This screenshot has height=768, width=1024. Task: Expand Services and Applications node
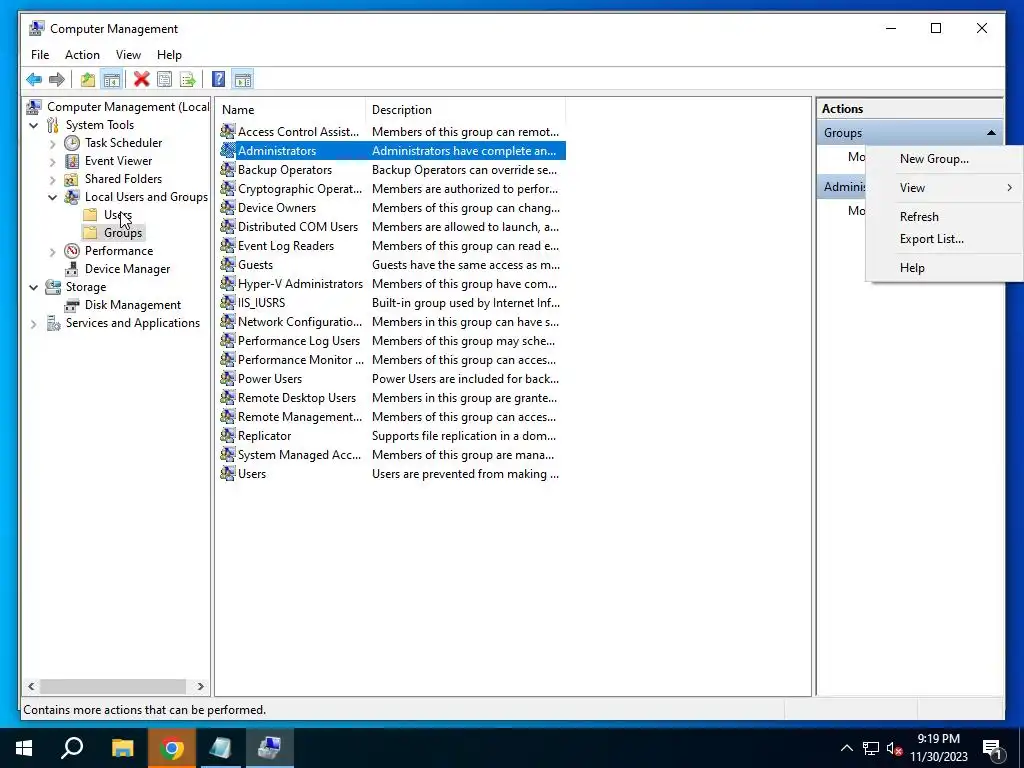tap(33, 323)
